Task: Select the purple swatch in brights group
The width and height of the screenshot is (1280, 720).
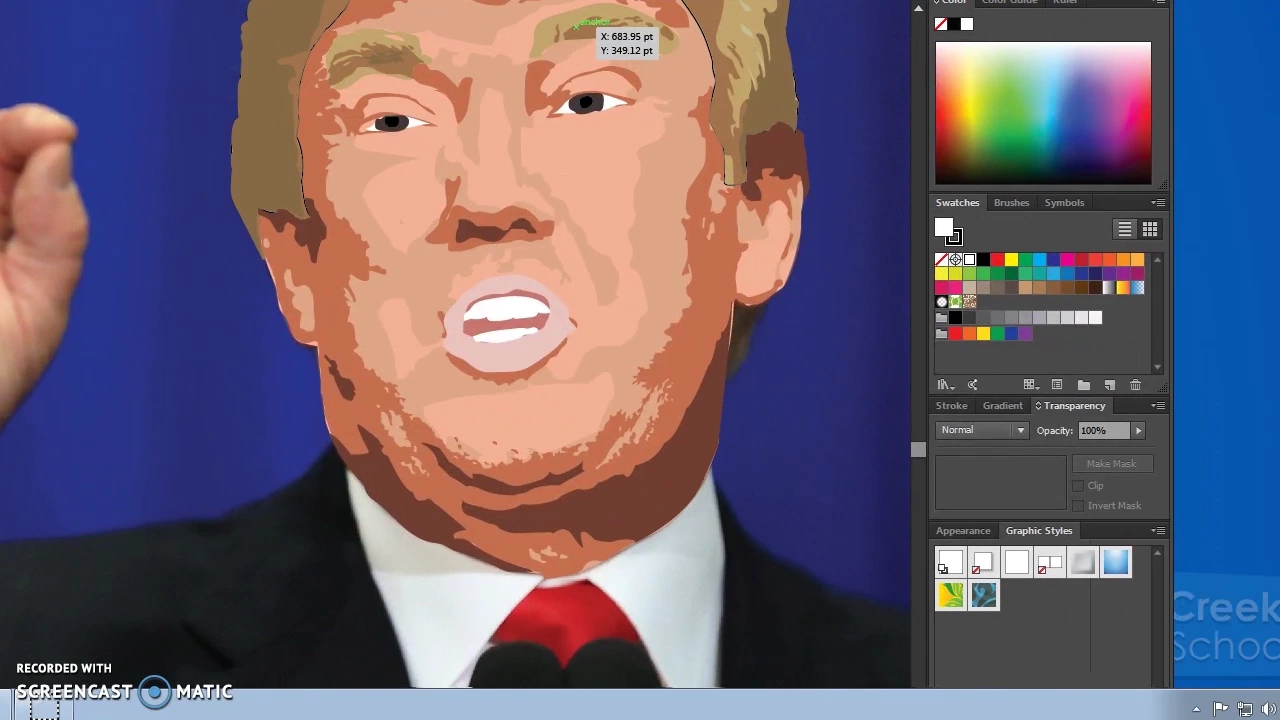Action: (1025, 334)
